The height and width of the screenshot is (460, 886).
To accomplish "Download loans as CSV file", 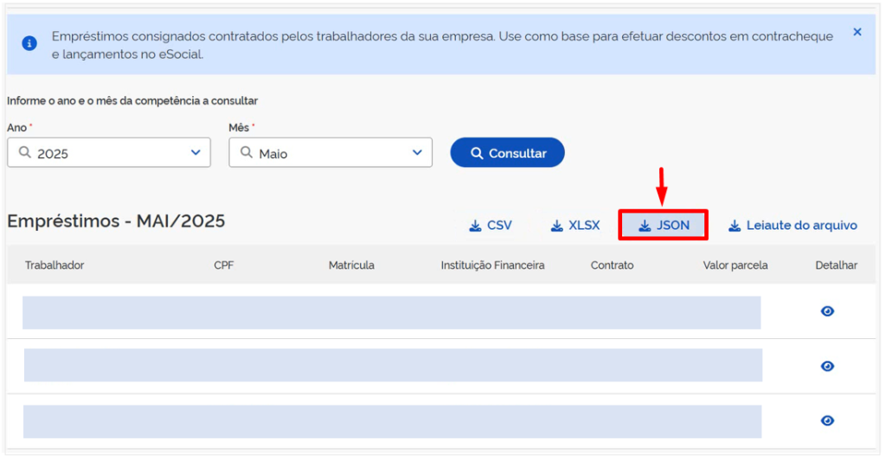I will tap(490, 225).
